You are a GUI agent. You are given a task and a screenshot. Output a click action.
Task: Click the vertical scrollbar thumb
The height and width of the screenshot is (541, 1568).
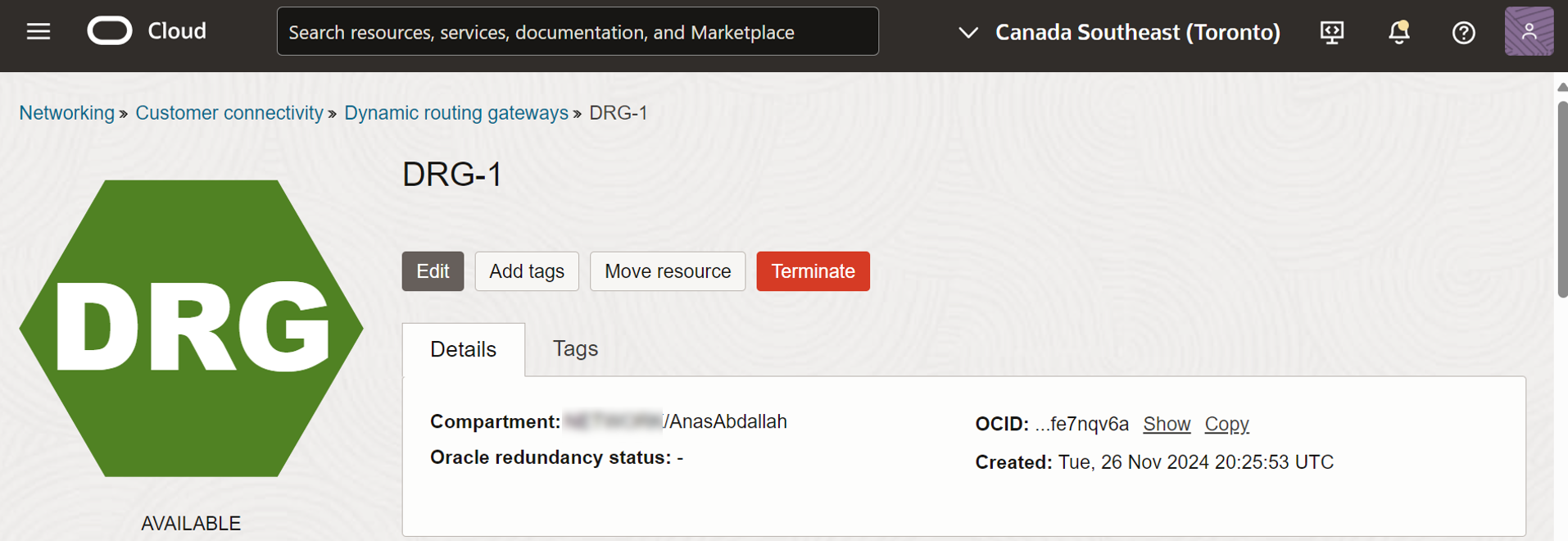tap(1561, 199)
